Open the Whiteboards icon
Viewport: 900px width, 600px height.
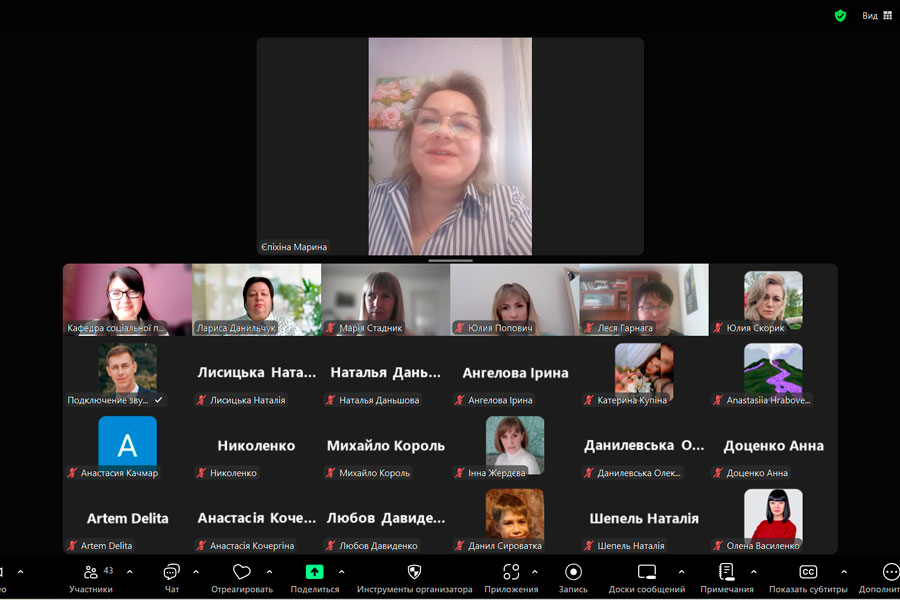coord(647,572)
